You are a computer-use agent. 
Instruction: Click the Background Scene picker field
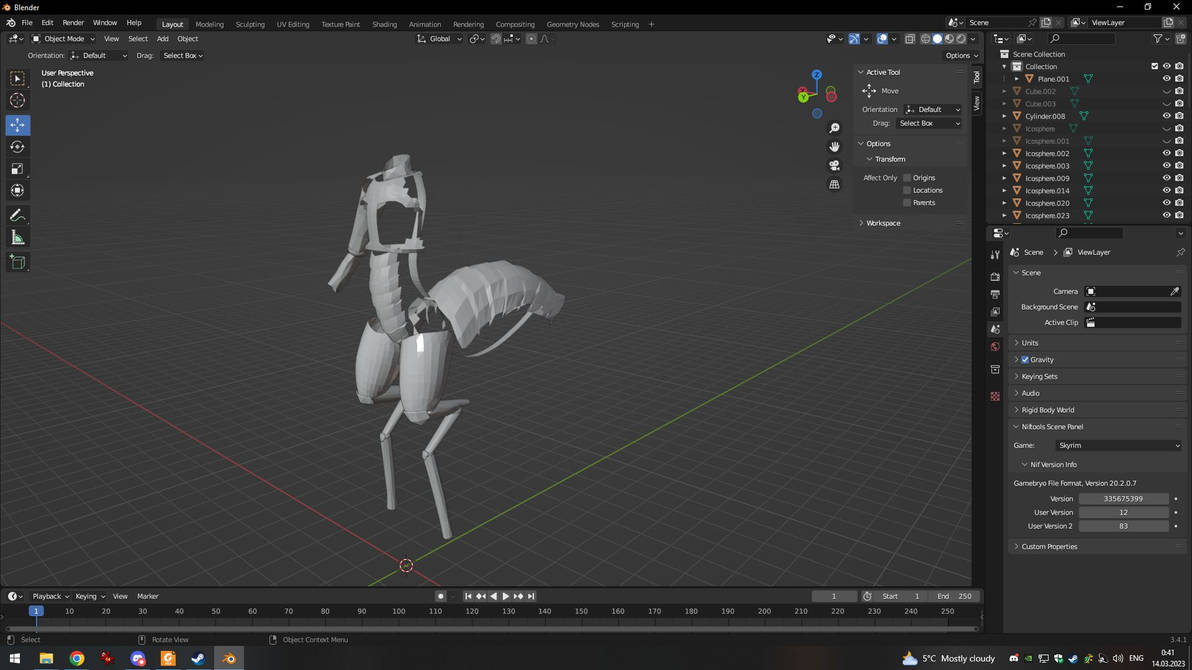pos(1130,307)
